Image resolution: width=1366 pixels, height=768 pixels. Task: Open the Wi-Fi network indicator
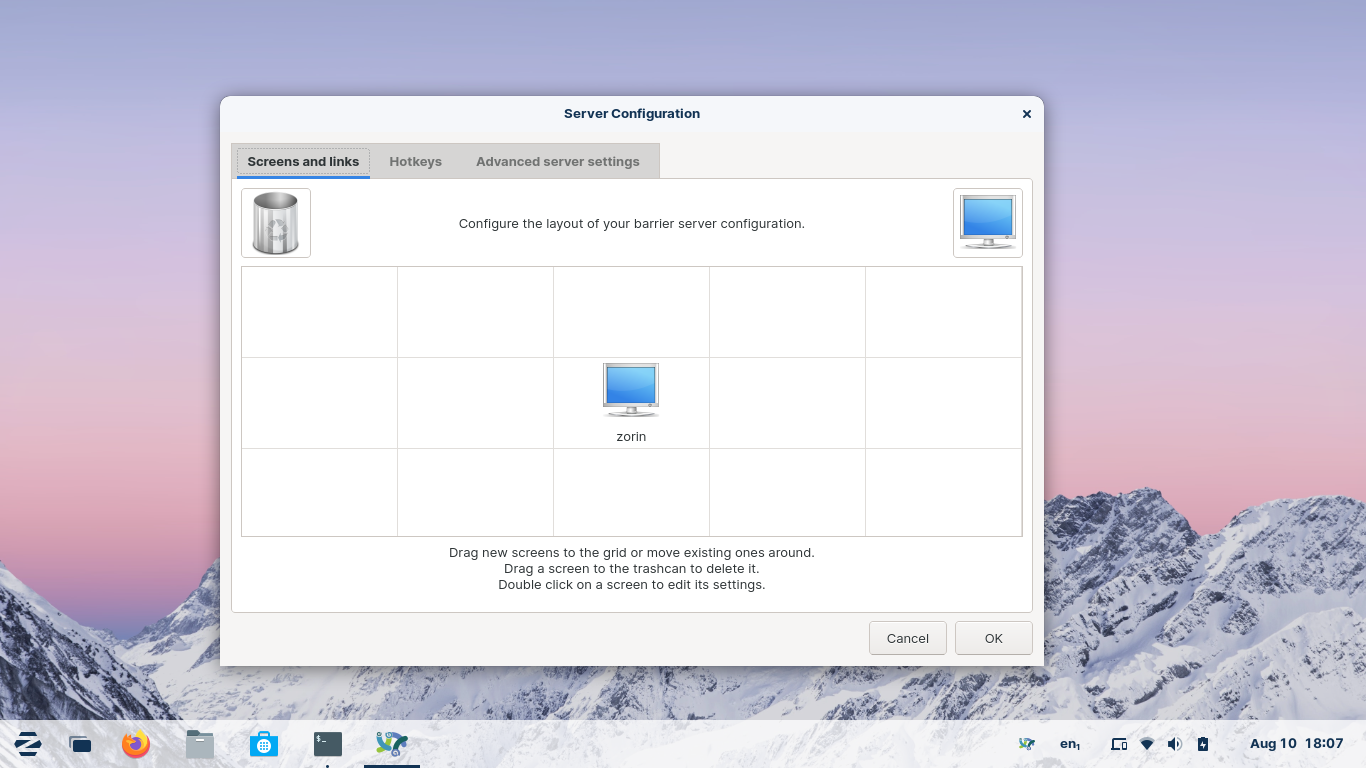coord(1147,744)
